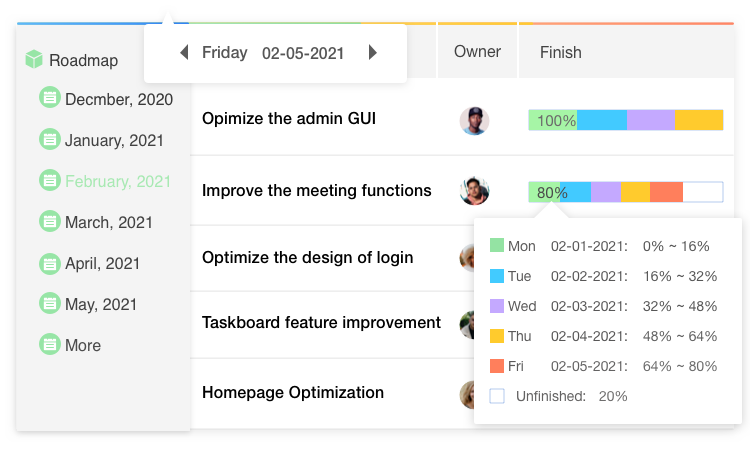Screen dimensions: 750x450
Task: Click the Finish column header
Action: click(561, 52)
